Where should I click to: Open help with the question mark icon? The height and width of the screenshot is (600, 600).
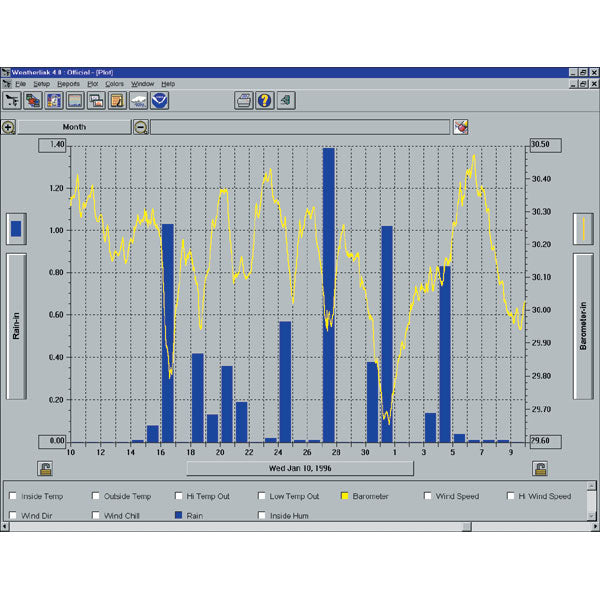(264, 100)
